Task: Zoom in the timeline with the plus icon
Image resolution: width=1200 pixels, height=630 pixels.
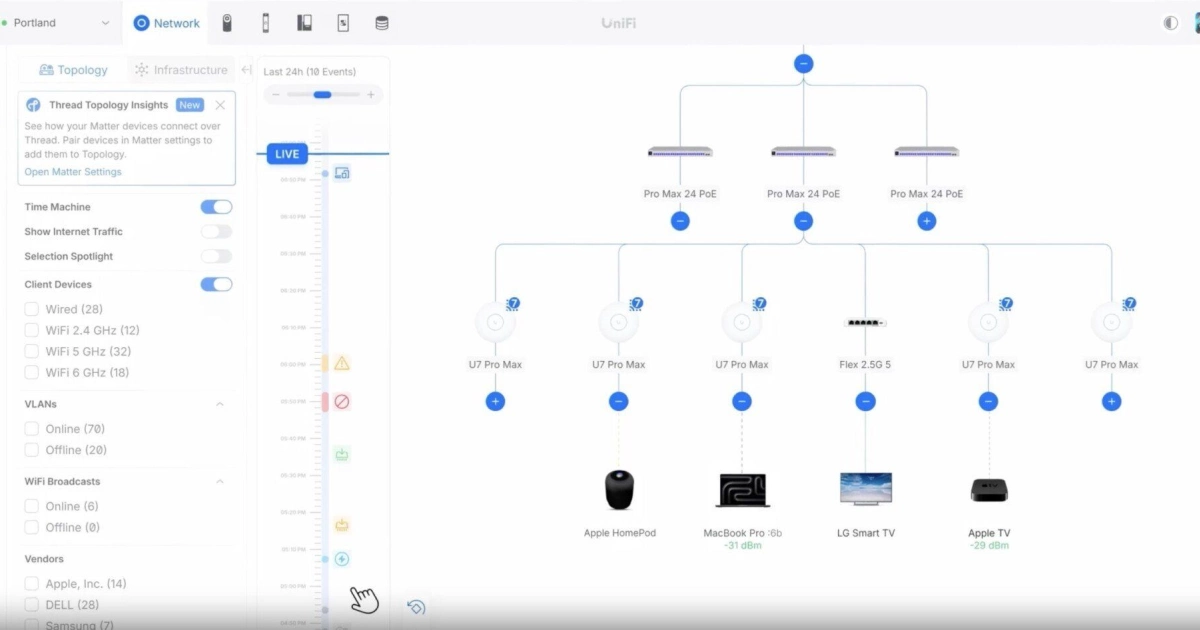Action: 371,95
